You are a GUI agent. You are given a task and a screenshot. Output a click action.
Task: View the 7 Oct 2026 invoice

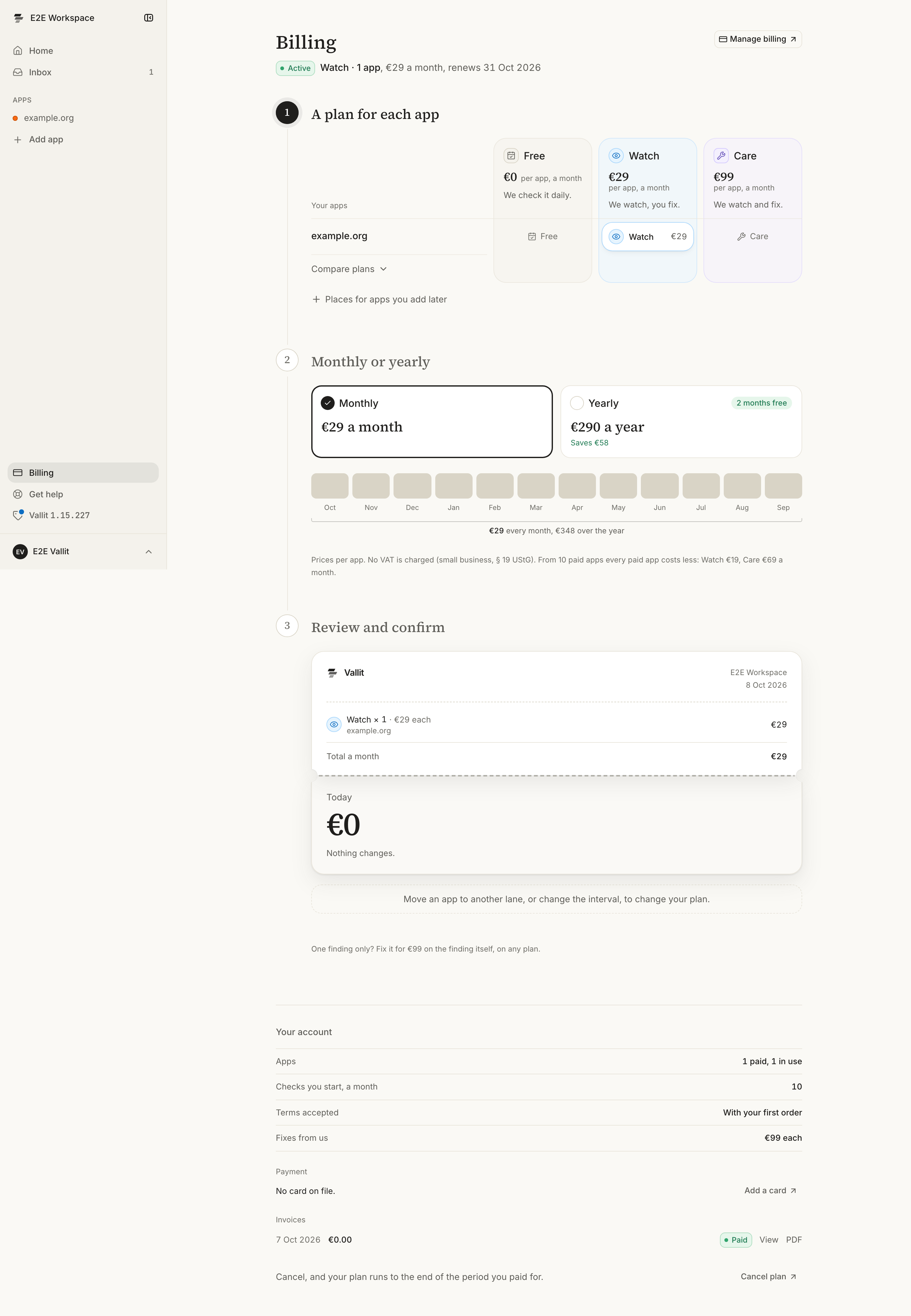[768, 1239]
